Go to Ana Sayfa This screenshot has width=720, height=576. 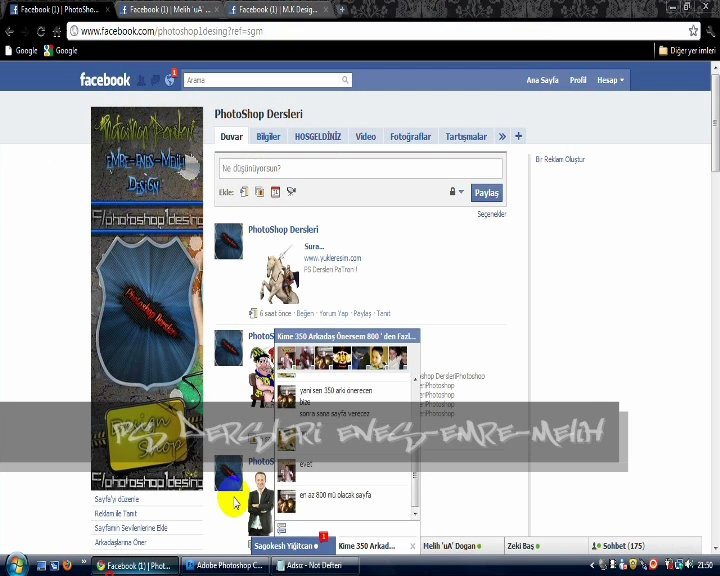pos(542,80)
